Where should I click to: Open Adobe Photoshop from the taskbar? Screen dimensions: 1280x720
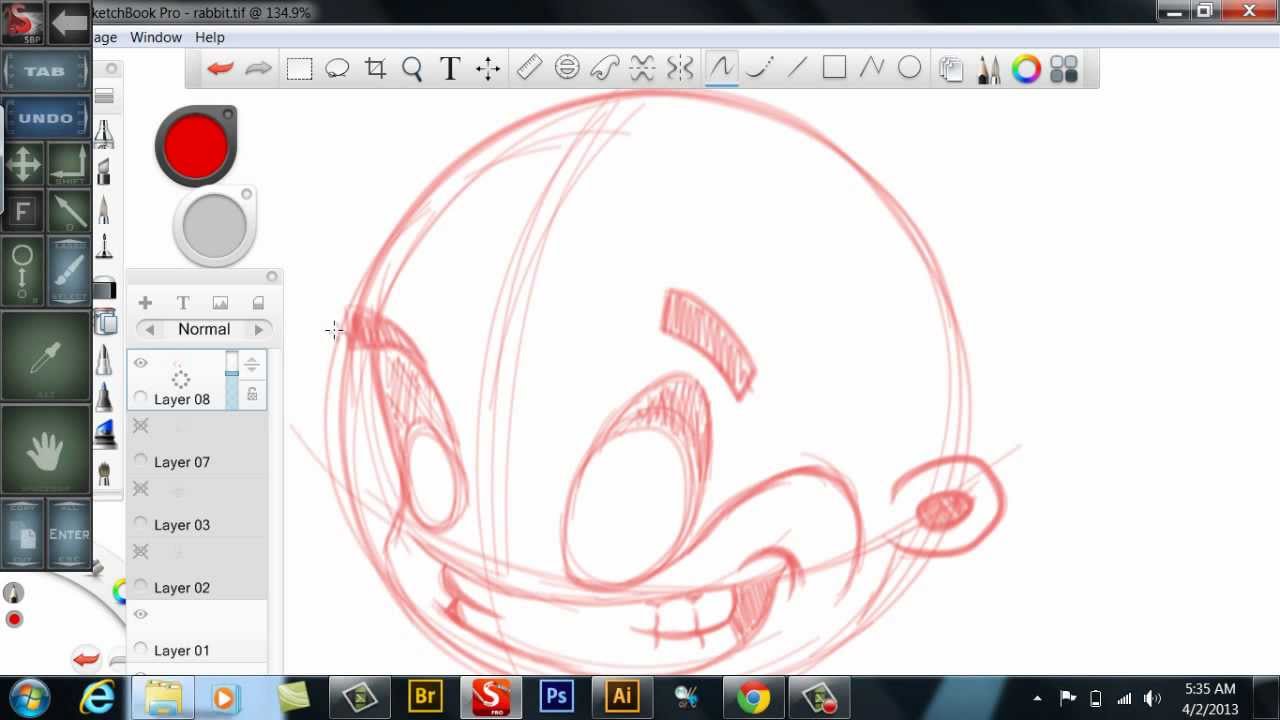pos(556,697)
